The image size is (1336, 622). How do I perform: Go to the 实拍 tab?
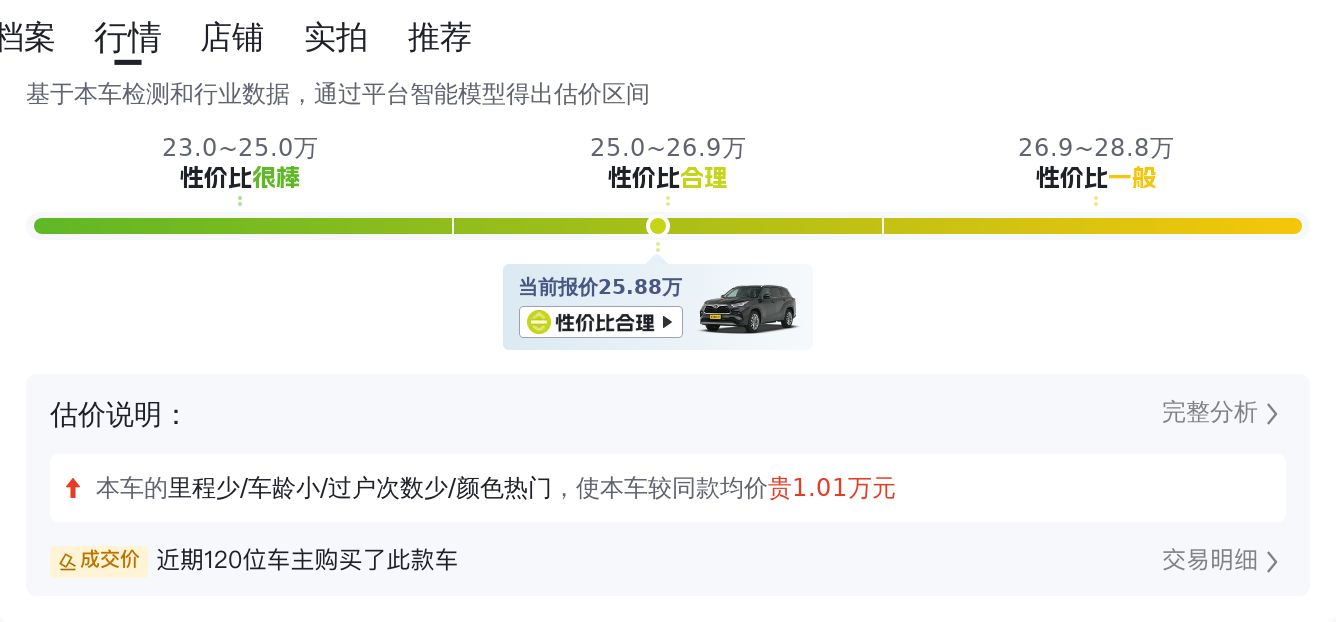tap(336, 38)
